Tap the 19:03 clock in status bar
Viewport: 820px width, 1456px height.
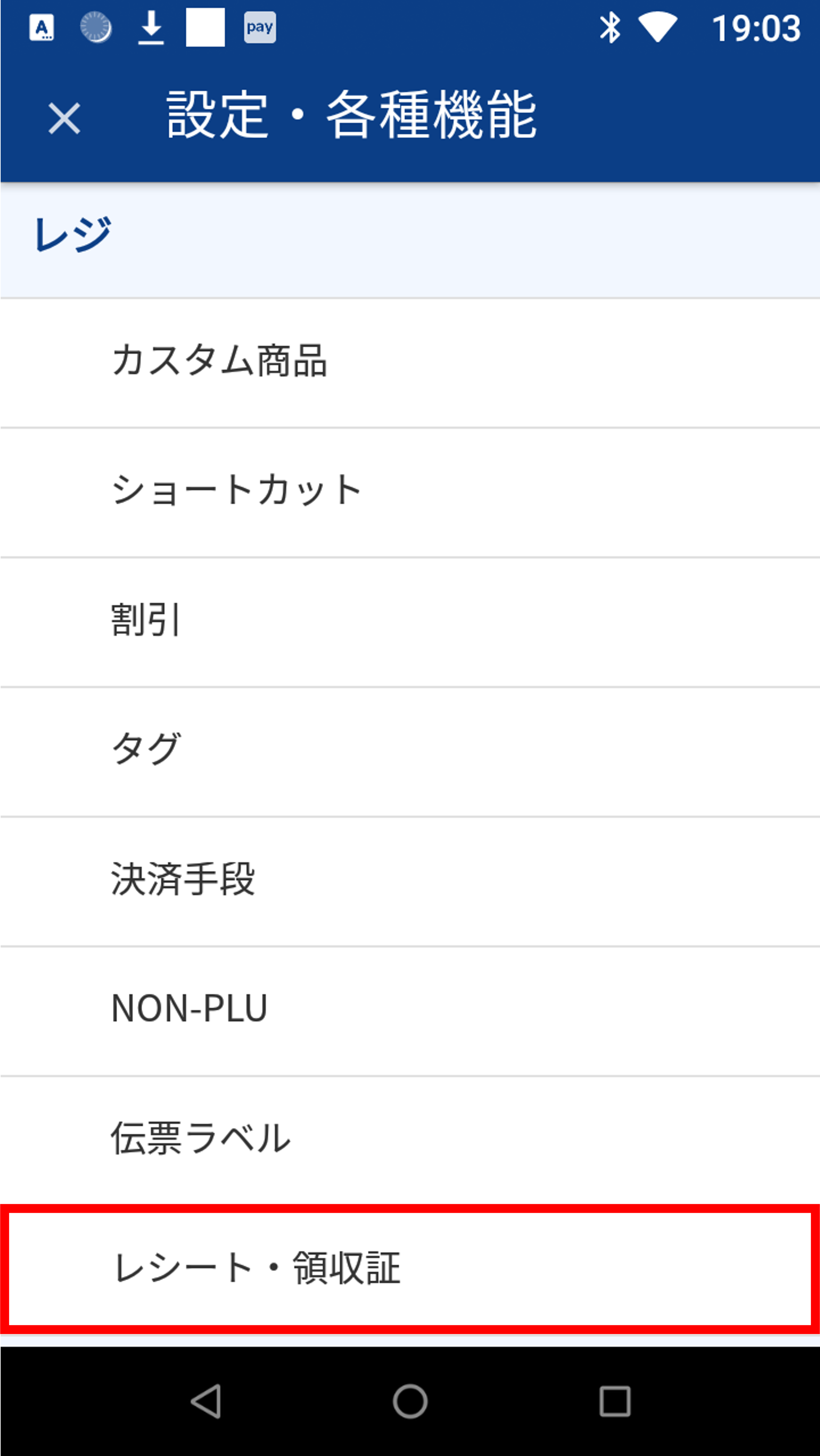click(x=756, y=28)
